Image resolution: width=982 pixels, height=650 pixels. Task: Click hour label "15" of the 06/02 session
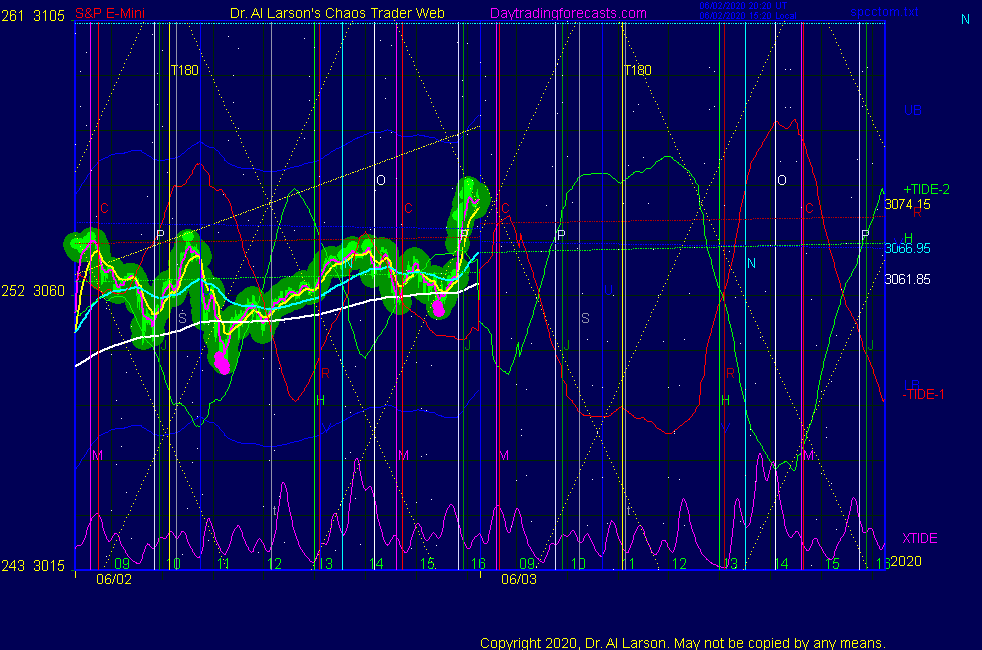[x=427, y=564]
